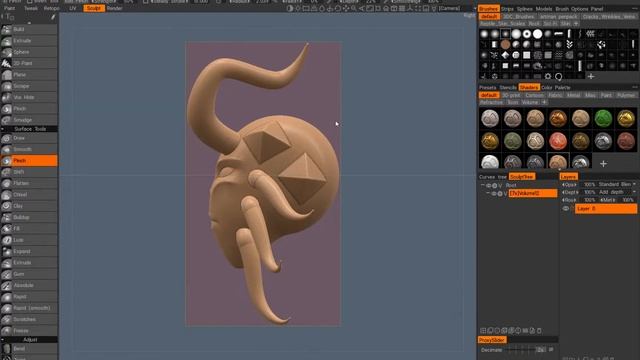Viewport: 640px width, 360px height.
Task: Switch to the Render room tab
Action: [x=115, y=8]
